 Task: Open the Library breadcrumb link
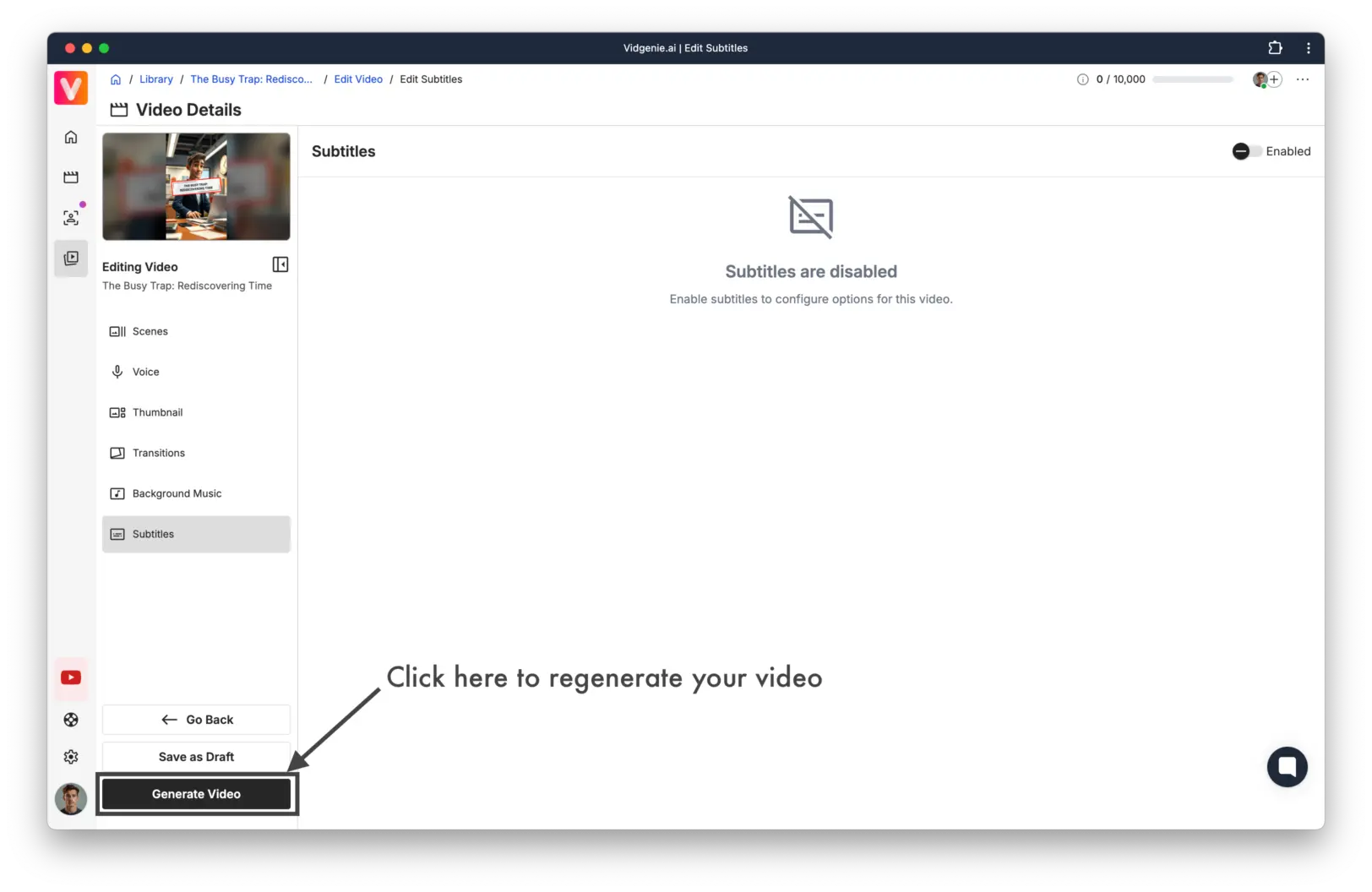(x=156, y=79)
